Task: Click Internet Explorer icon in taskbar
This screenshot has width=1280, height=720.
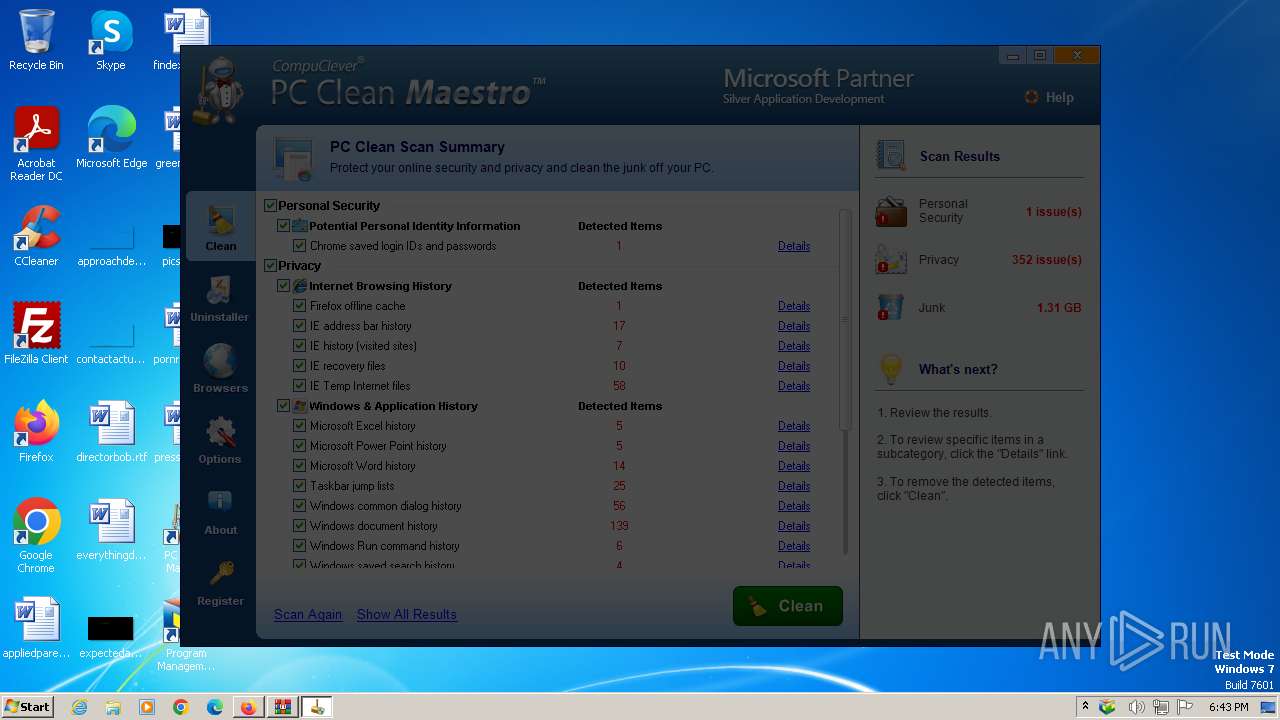Action: [79, 707]
